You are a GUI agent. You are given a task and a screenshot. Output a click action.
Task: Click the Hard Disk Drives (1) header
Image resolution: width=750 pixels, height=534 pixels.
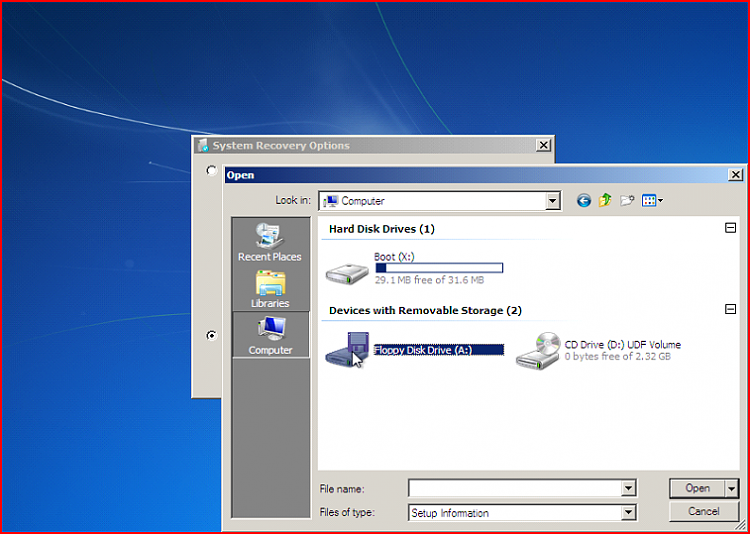tap(382, 229)
